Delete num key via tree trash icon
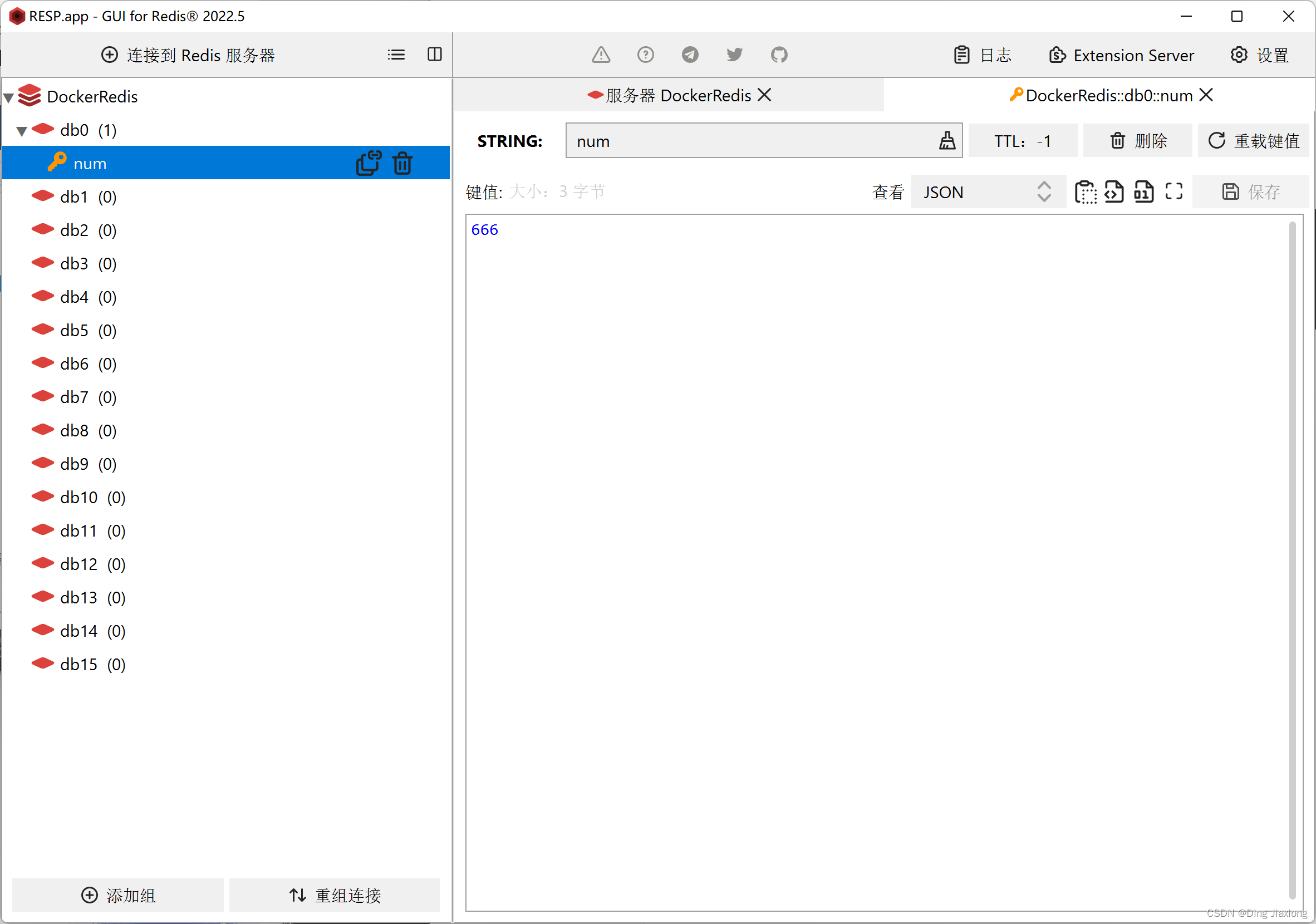This screenshot has width=1316, height=924. (402, 163)
